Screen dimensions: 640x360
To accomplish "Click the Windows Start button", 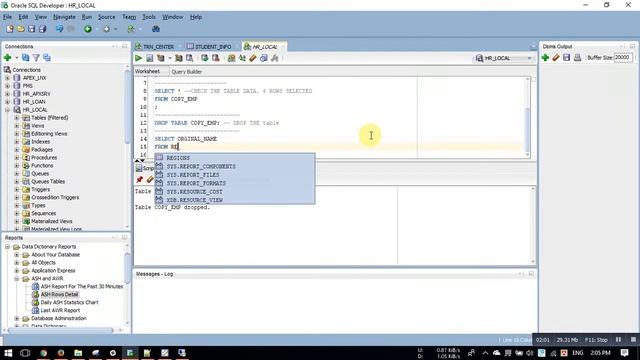I will coord(8,353).
